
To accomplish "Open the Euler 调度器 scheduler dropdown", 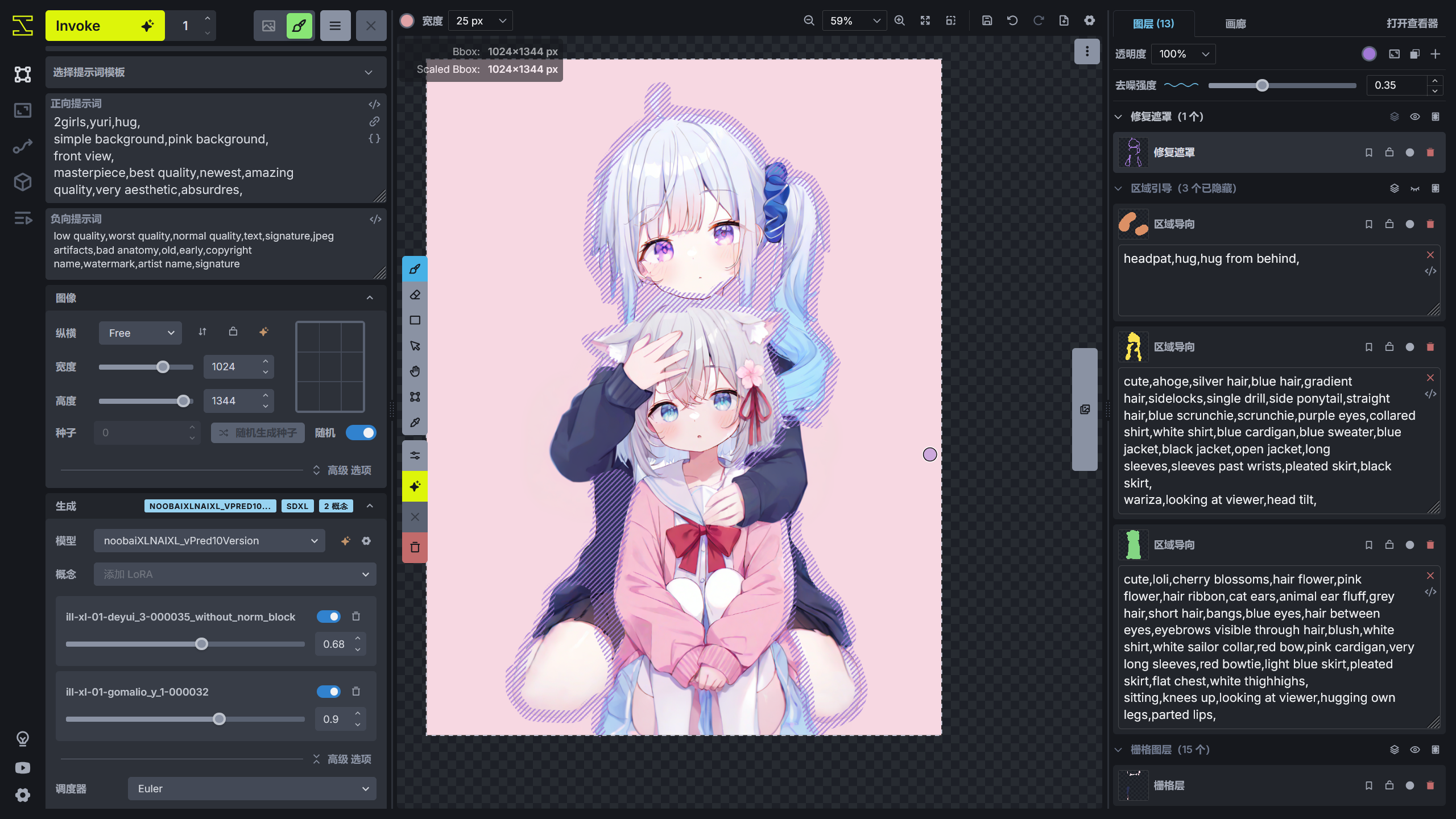I will (251, 789).
